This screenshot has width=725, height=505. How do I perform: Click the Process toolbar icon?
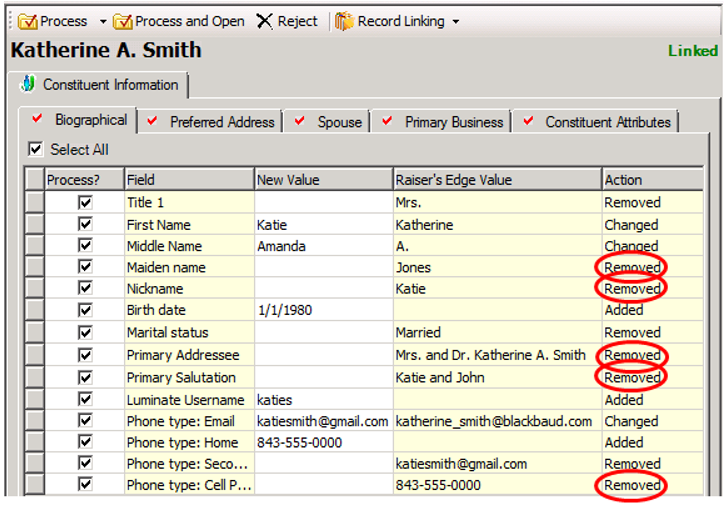(27, 21)
